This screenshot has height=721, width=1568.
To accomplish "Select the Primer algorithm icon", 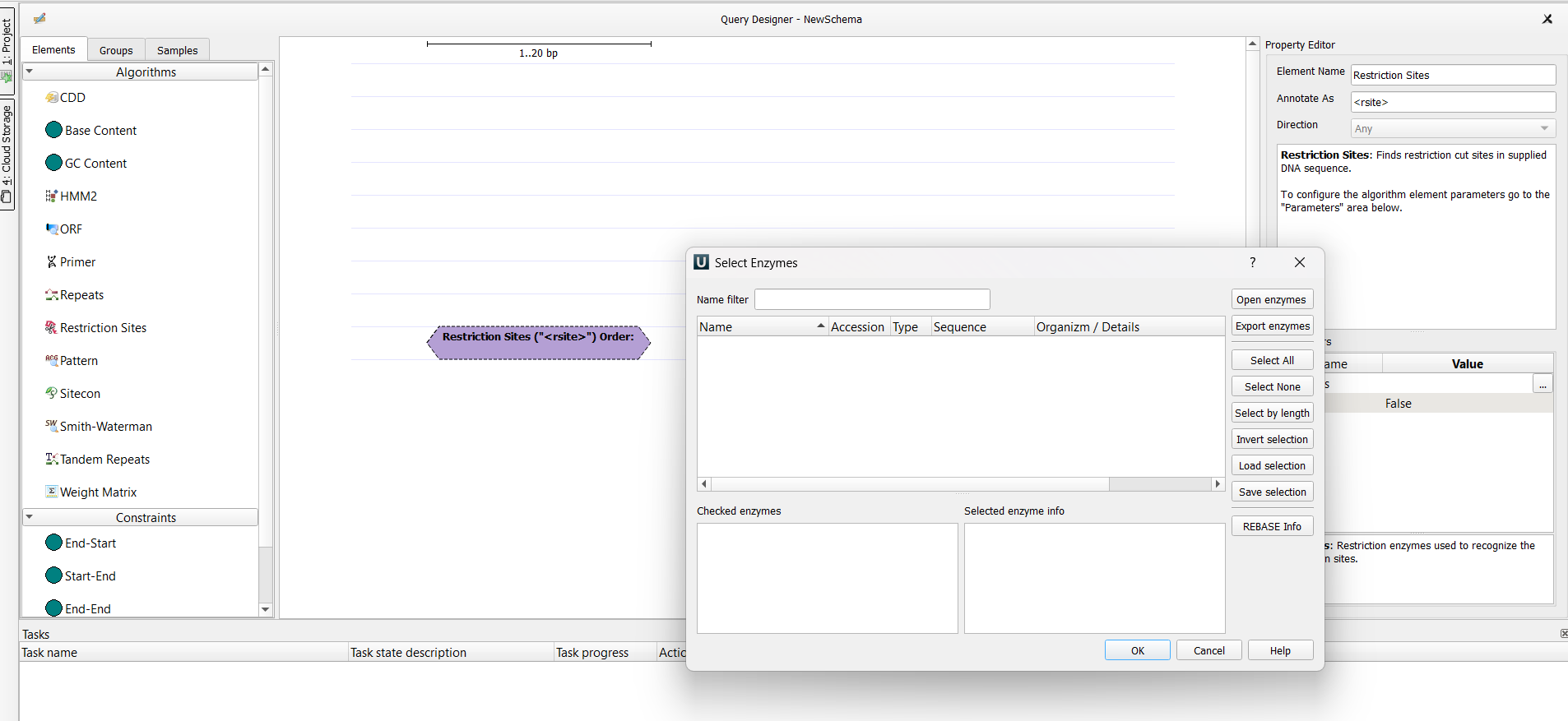I will pos(52,261).
